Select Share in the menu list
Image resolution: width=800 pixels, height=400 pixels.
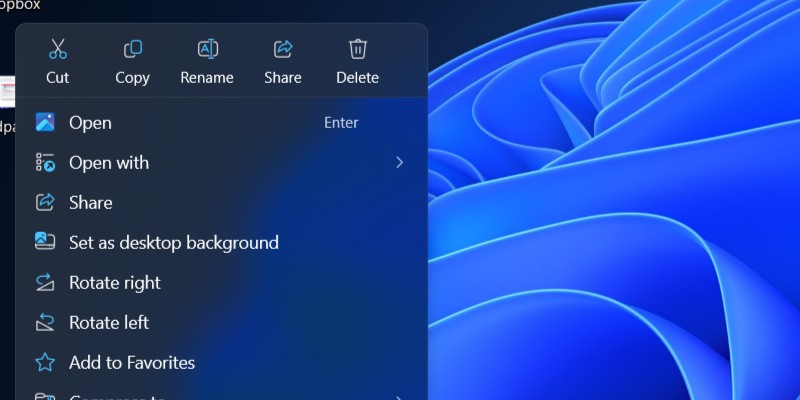pyautogui.click(x=221, y=202)
